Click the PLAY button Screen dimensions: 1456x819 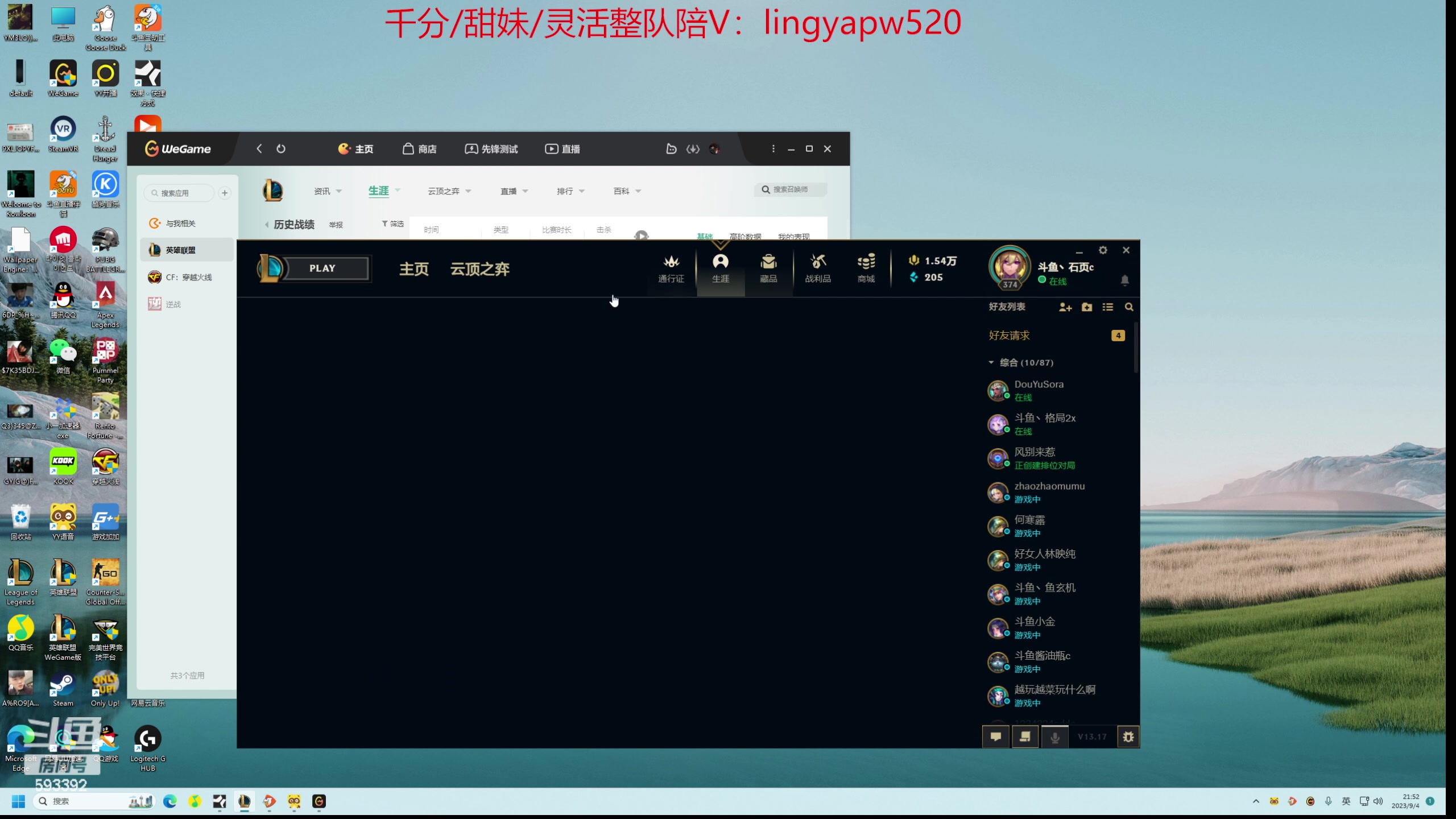[322, 268]
